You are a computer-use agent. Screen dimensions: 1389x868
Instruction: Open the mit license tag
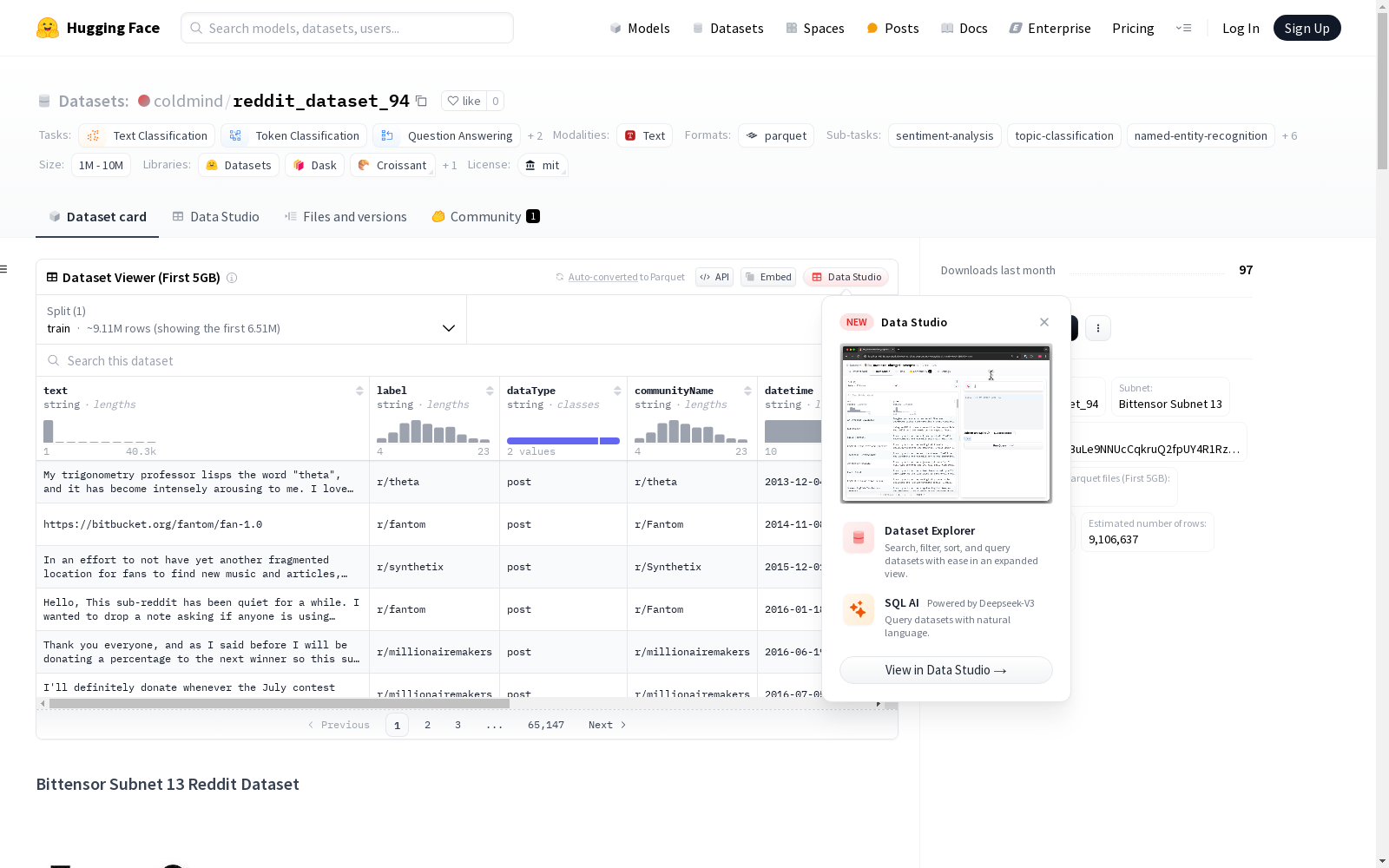pyautogui.click(x=543, y=165)
